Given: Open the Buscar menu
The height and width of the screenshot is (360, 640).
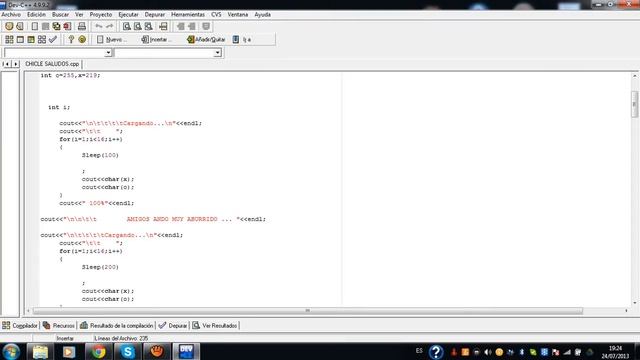Looking at the screenshot, I should click(x=60, y=14).
